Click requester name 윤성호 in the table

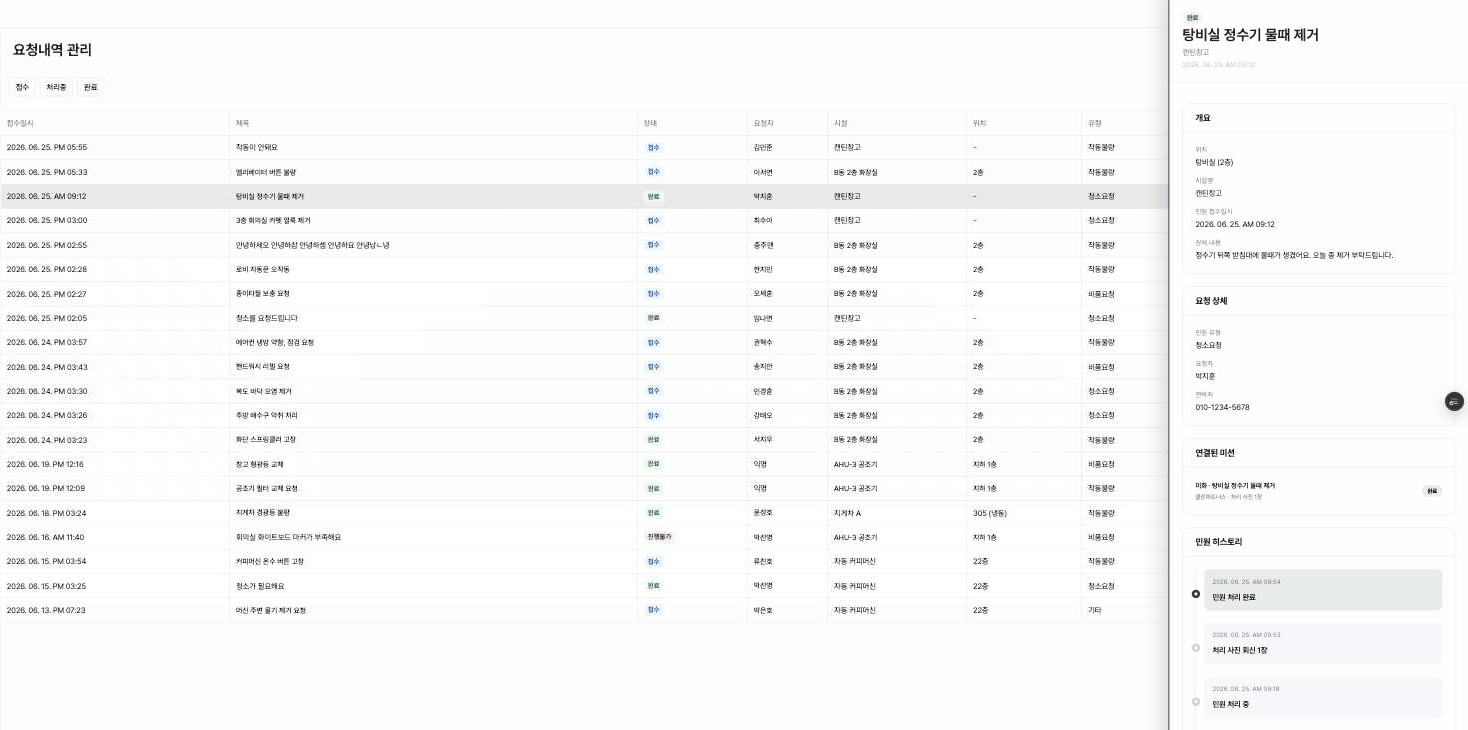763,513
